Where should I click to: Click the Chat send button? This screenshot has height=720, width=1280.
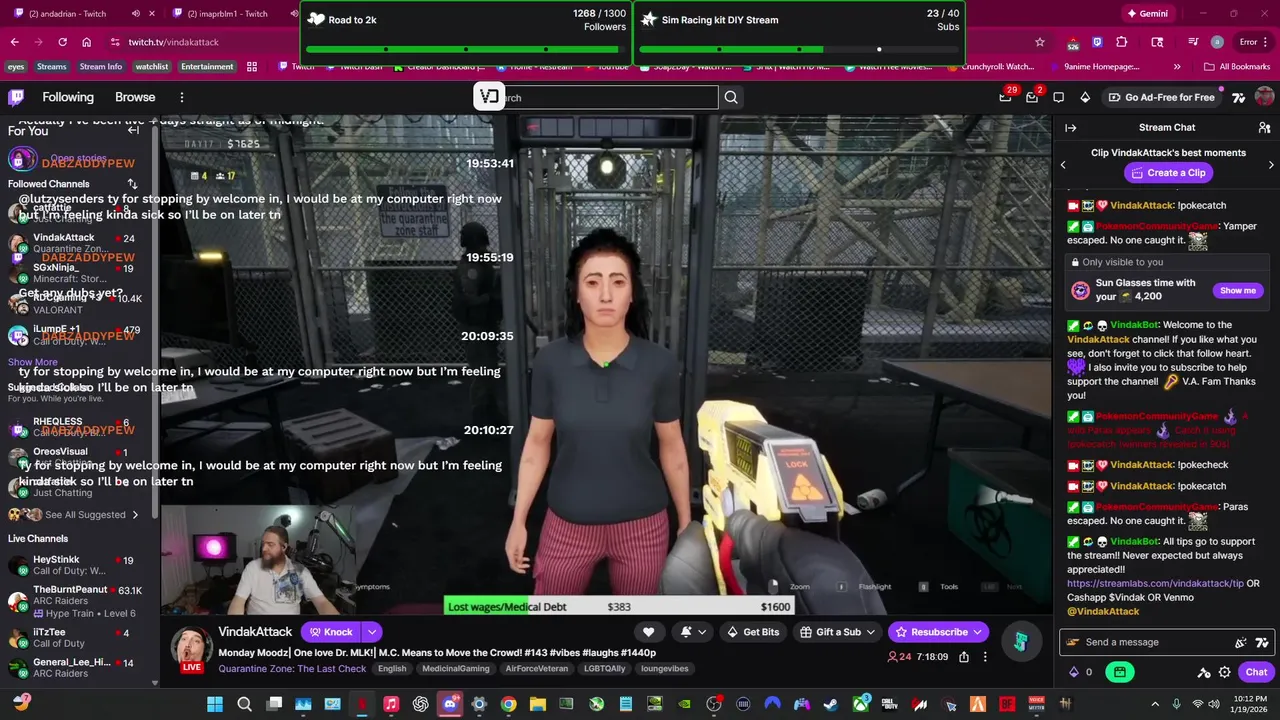(x=1256, y=672)
